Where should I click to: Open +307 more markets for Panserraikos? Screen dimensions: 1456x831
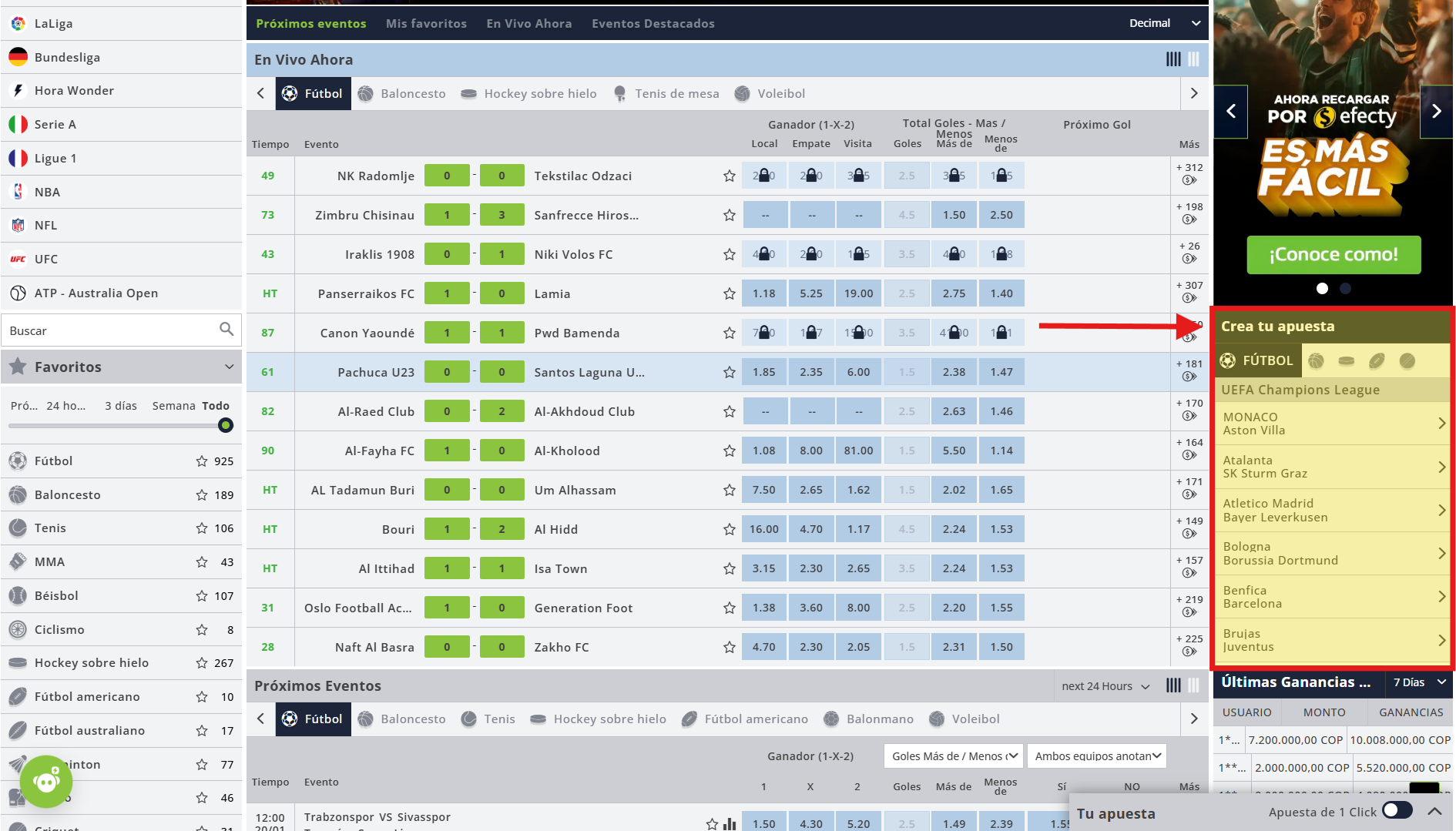coord(1189,291)
